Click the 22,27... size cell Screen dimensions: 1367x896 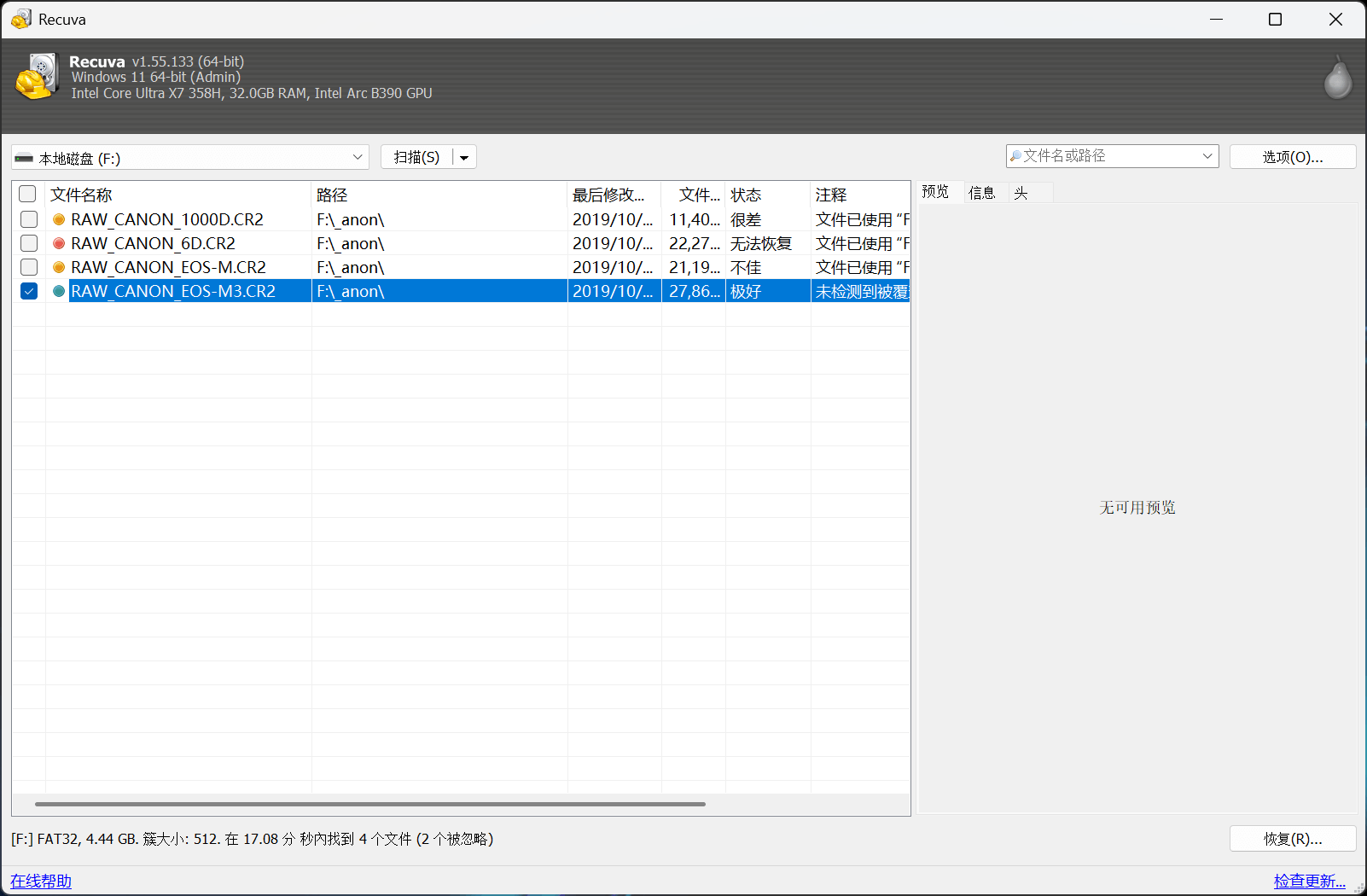[x=695, y=243]
